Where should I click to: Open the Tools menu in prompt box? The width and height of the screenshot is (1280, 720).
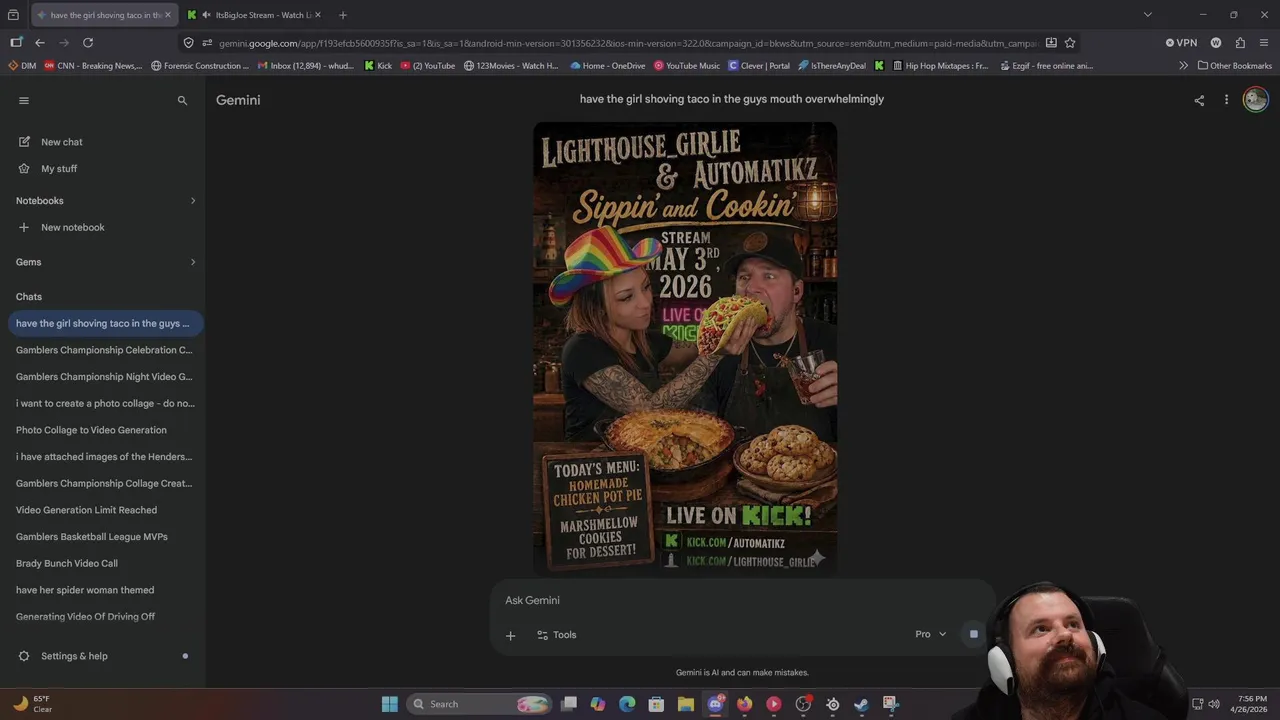pyautogui.click(x=556, y=635)
